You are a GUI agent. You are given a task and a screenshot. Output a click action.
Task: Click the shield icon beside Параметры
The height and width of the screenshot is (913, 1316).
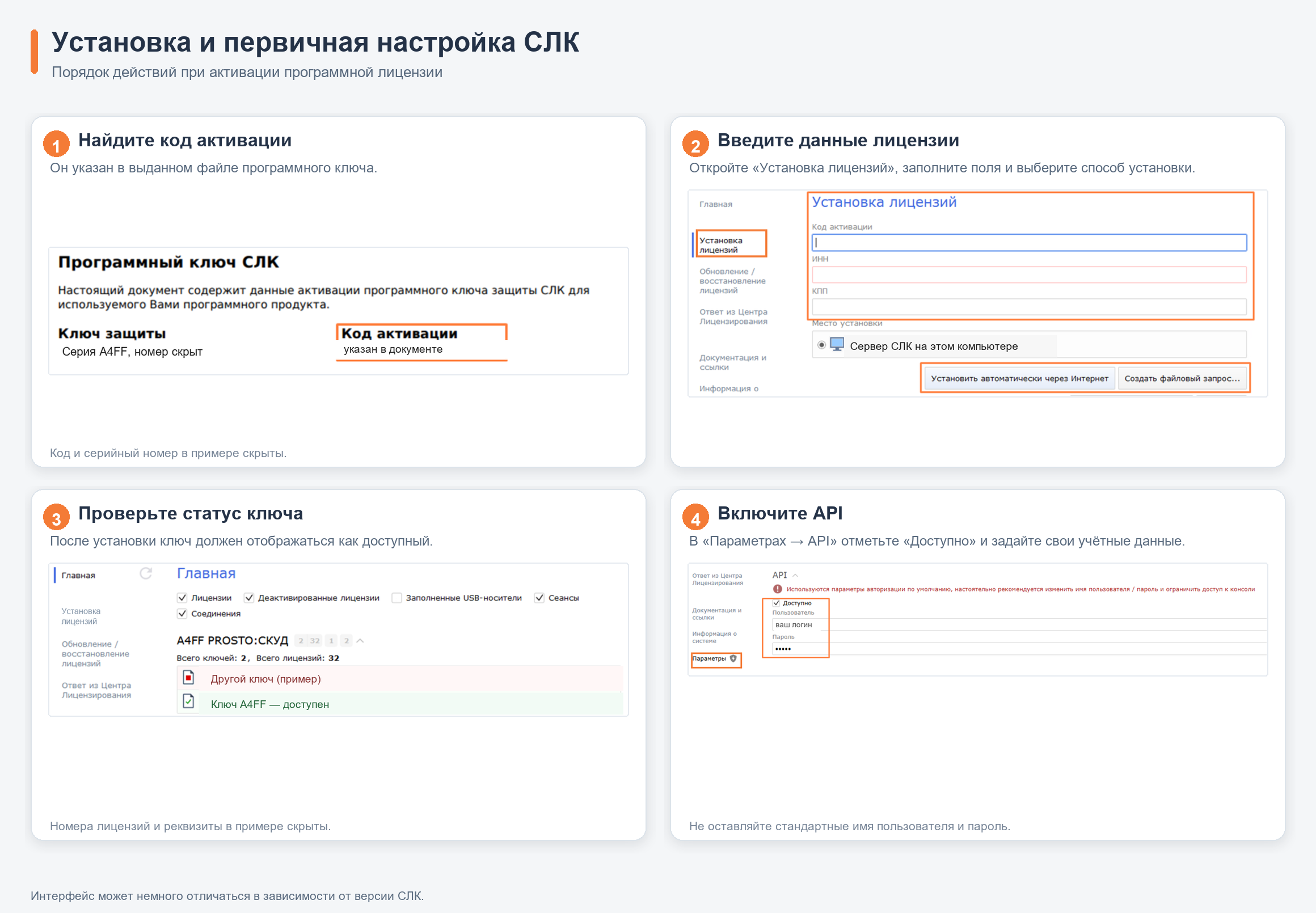tap(733, 658)
